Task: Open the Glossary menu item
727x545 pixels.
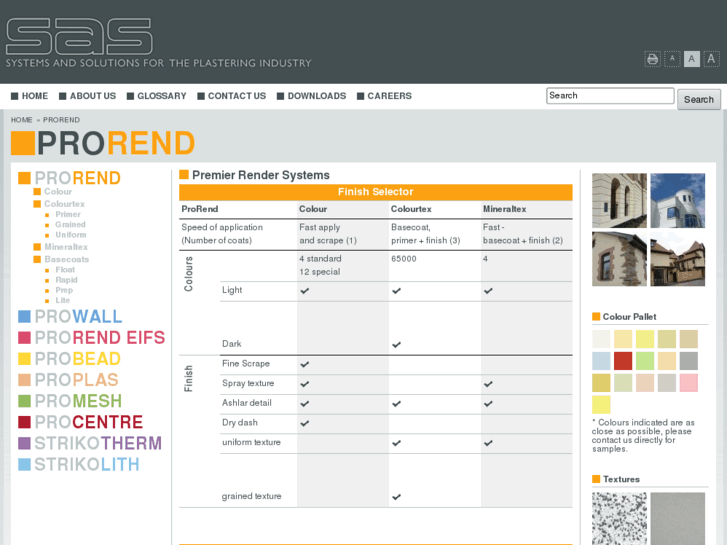Action: [x=157, y=96]
